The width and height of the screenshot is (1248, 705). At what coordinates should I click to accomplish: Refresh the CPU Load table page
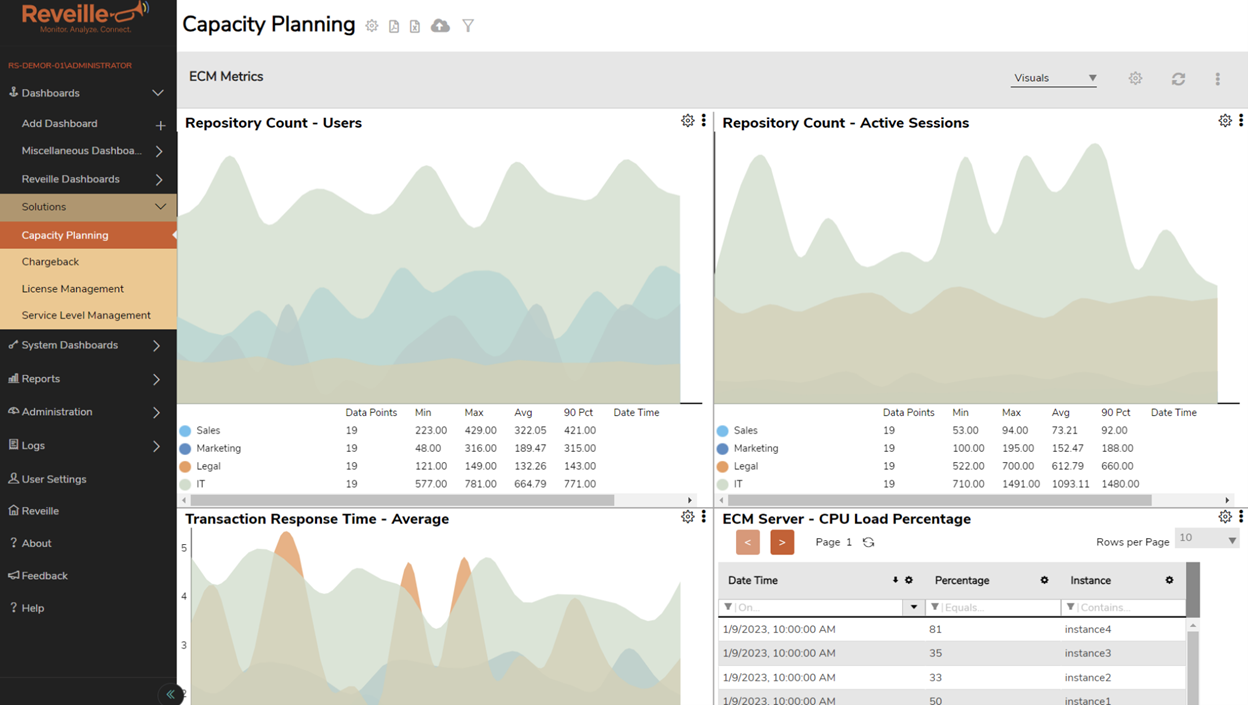pyautogui.click(x=868, y=542)
